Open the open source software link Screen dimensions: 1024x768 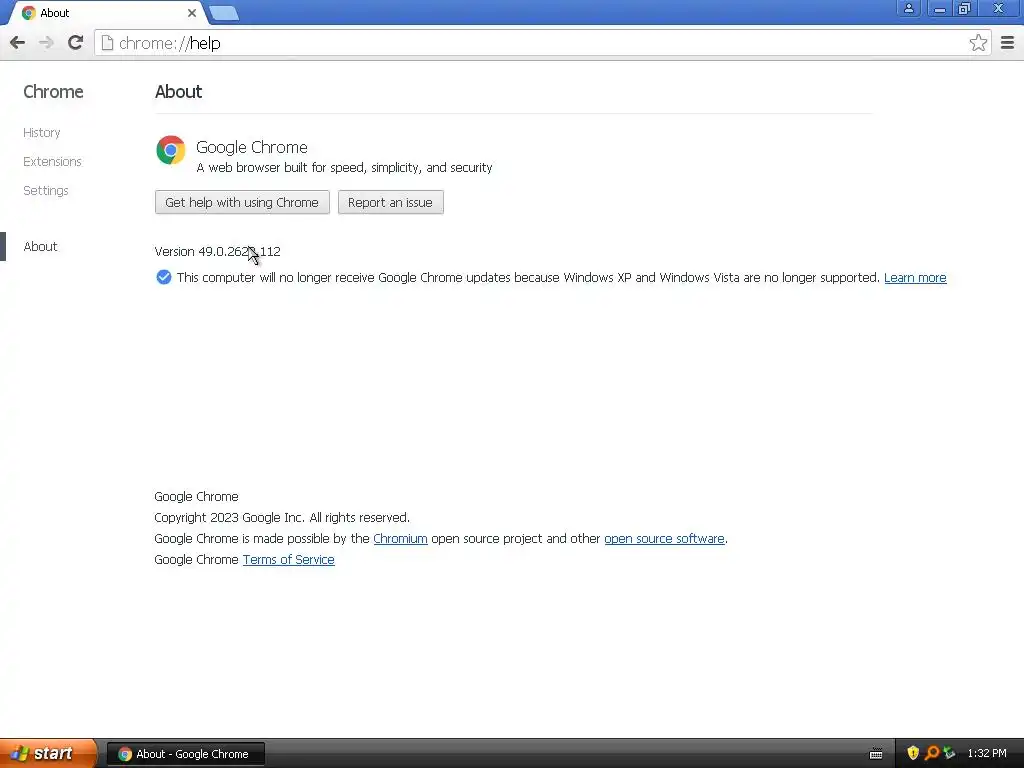point(664,539)
